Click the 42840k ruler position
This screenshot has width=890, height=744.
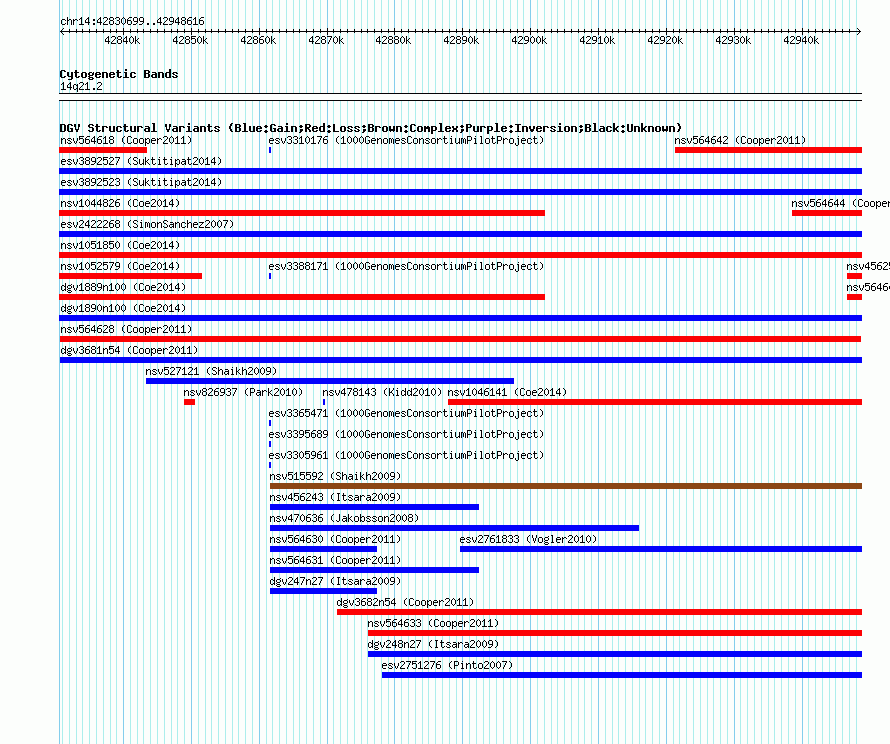click(x=122, y=40)
